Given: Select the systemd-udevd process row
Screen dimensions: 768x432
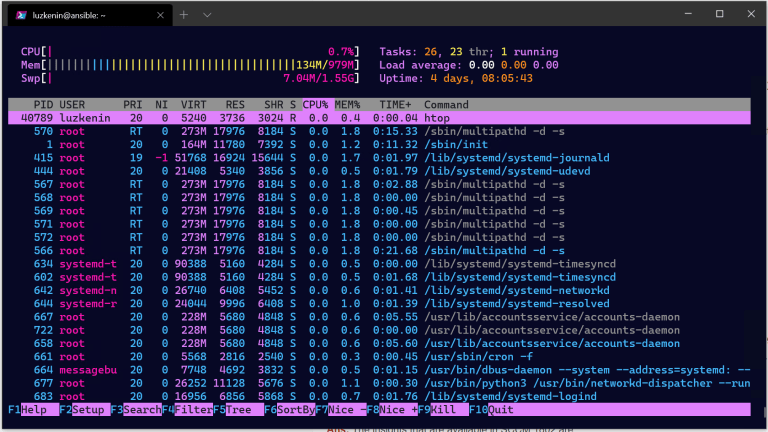Looking at the screenshot, I should pyautogui.click(x=379, y=171).
